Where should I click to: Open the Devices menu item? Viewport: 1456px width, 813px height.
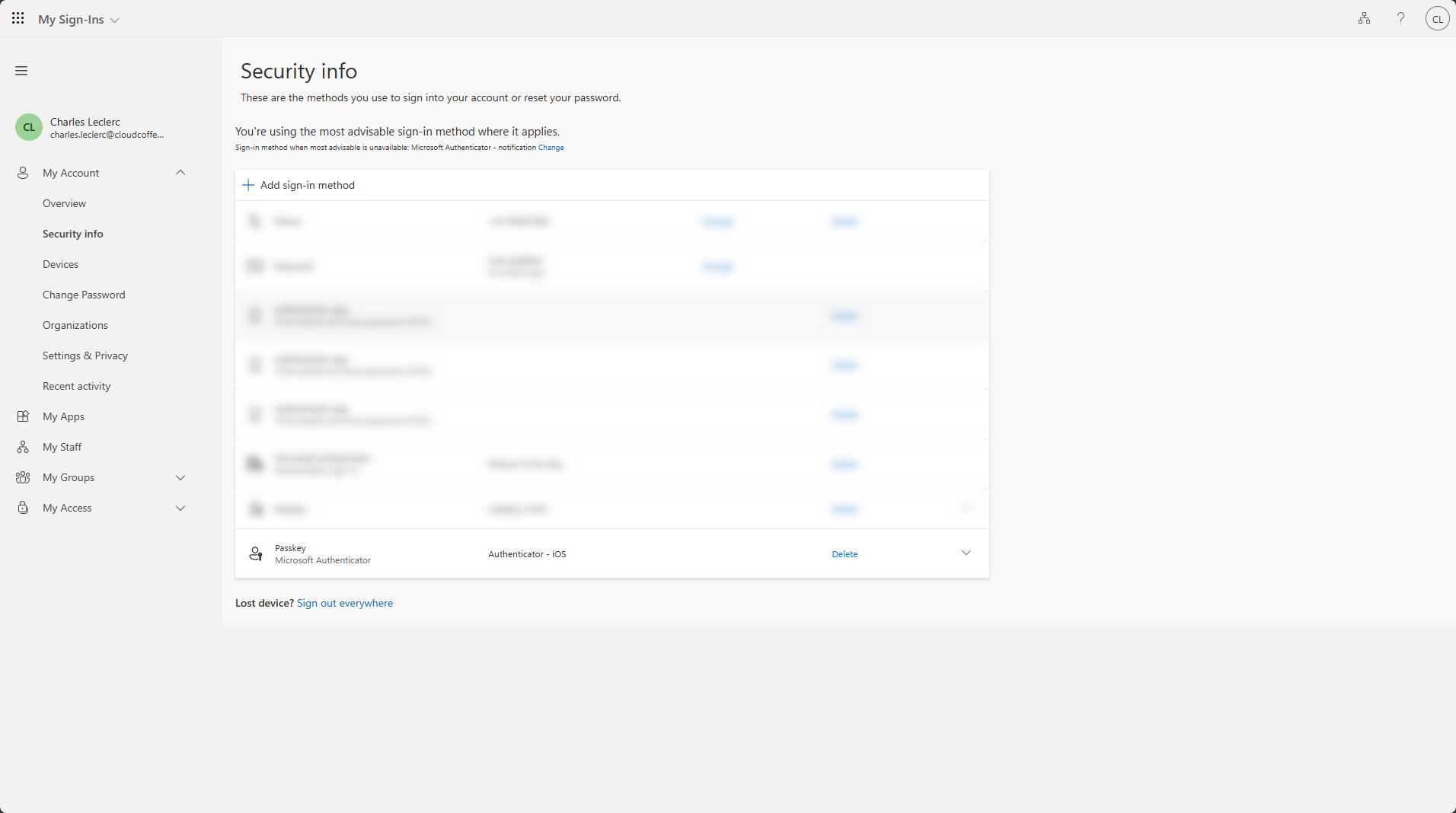(60, 264)
